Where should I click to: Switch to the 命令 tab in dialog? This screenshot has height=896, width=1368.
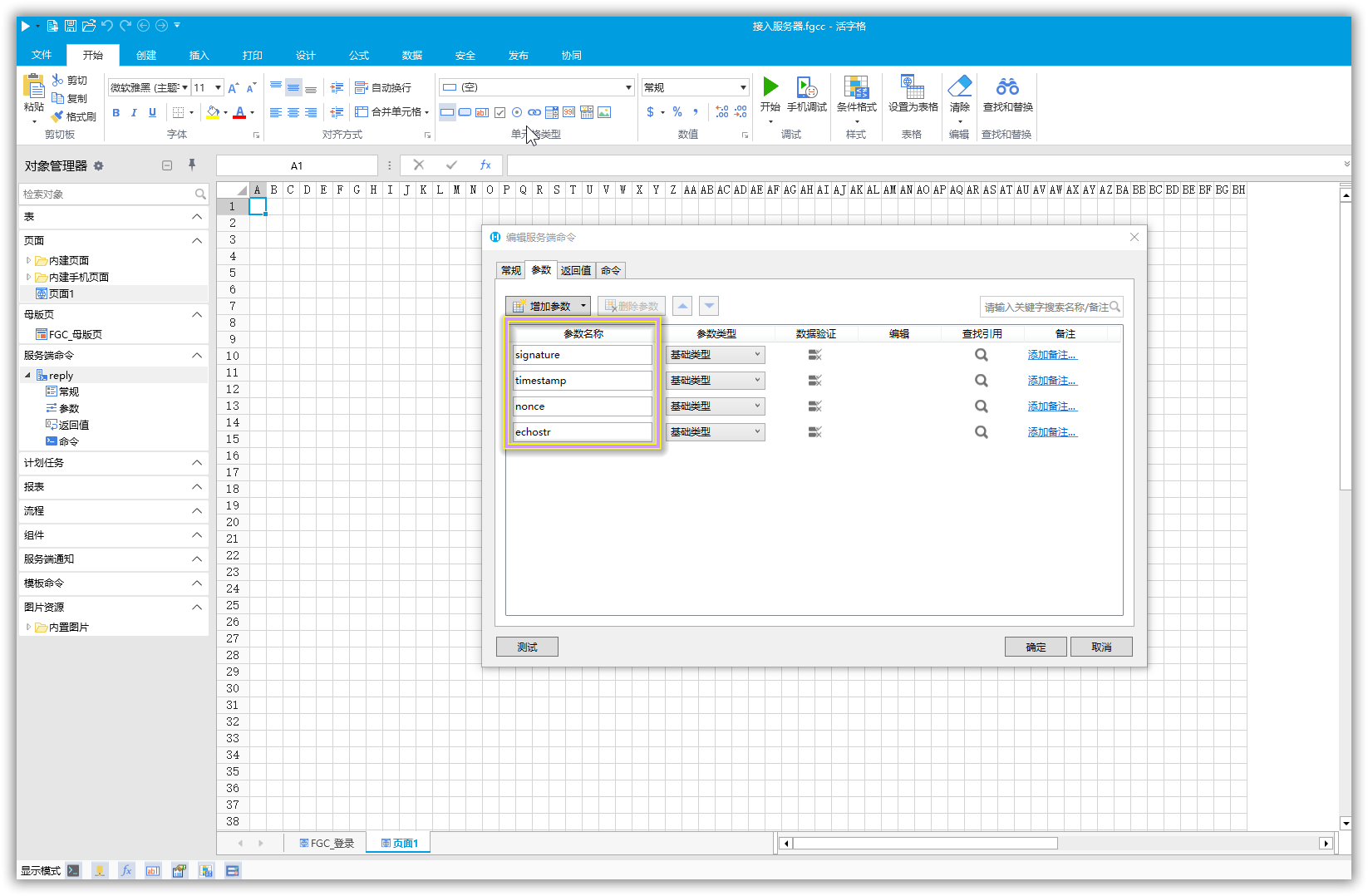tap(611, 270)
